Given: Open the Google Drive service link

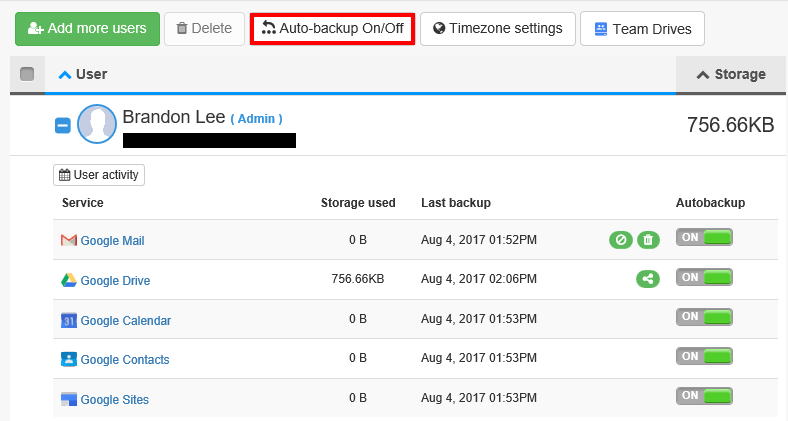Looking at the screenshot, I should (x=115, y=281).
